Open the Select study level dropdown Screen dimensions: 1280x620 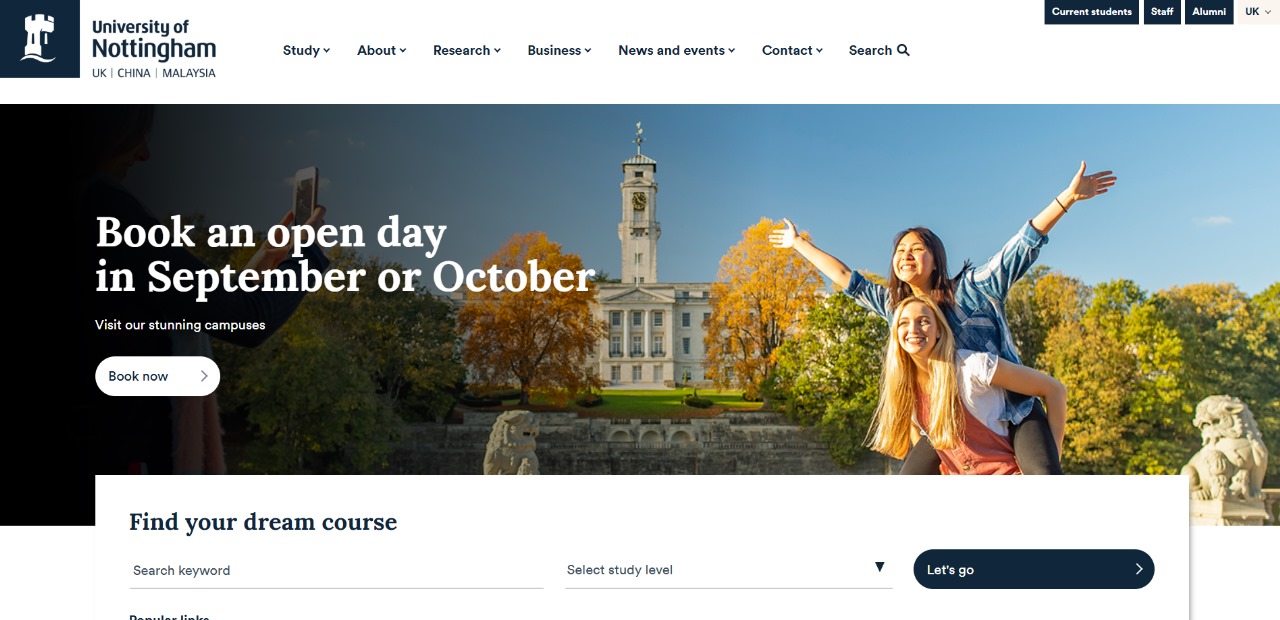[x=728, y=569]
